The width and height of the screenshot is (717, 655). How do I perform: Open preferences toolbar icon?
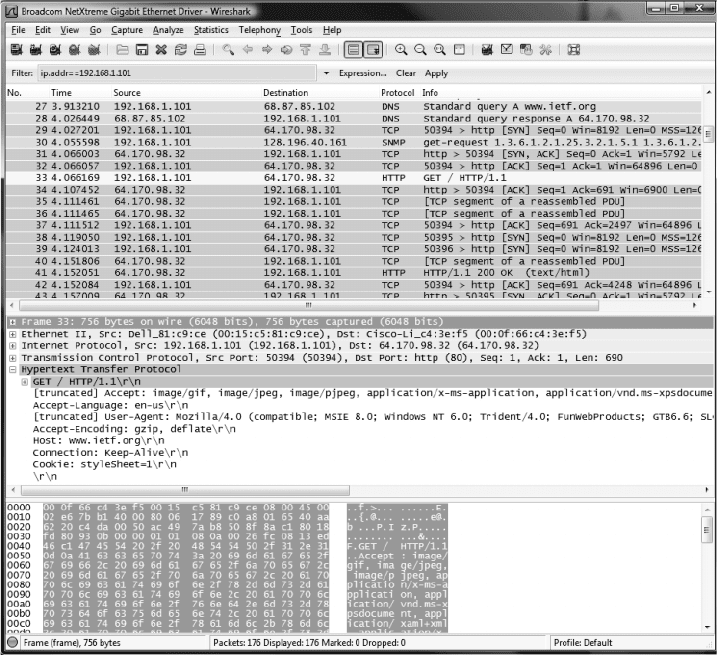click(546, 49)
